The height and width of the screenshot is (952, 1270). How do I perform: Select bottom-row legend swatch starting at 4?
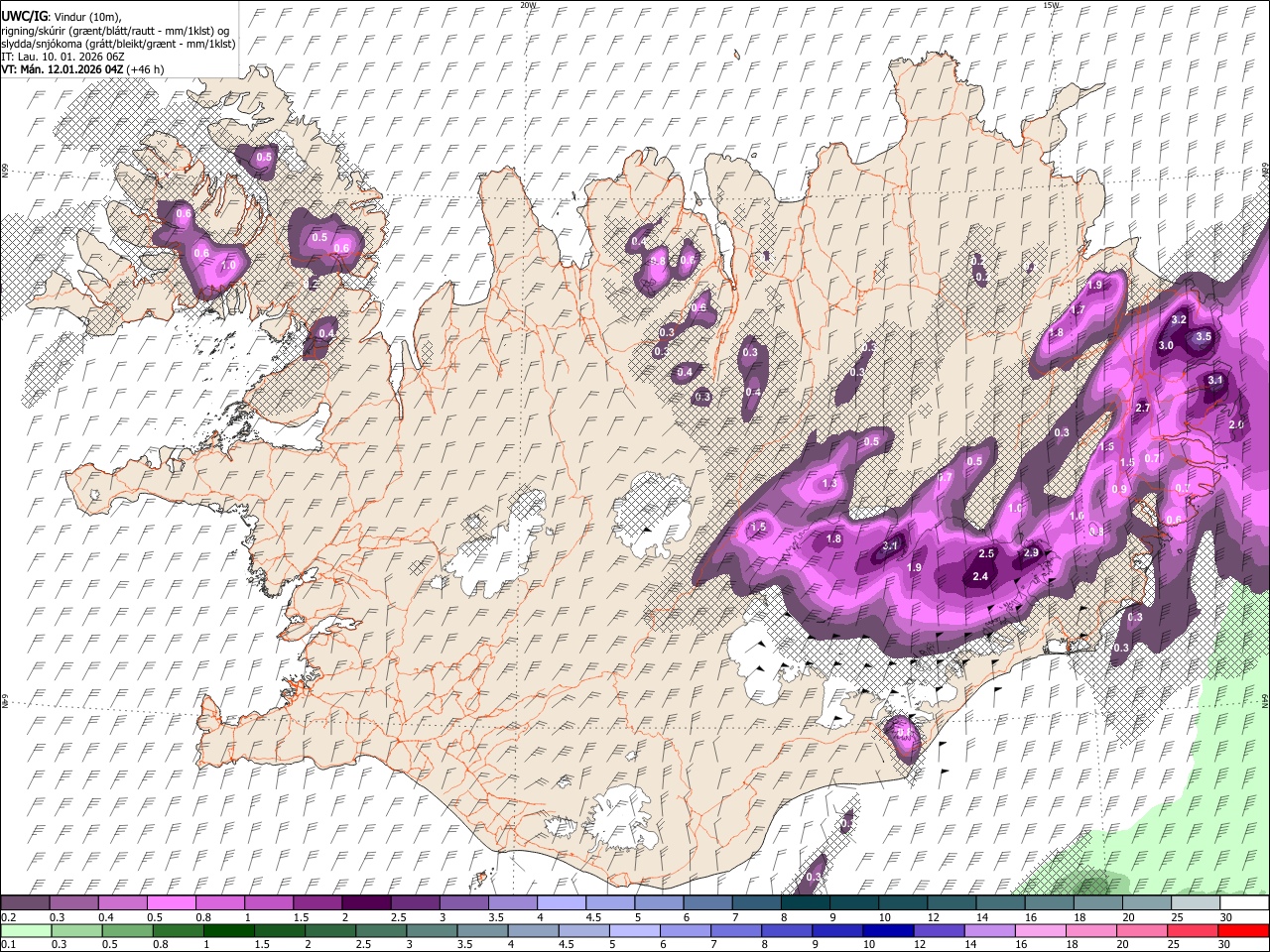534,930
